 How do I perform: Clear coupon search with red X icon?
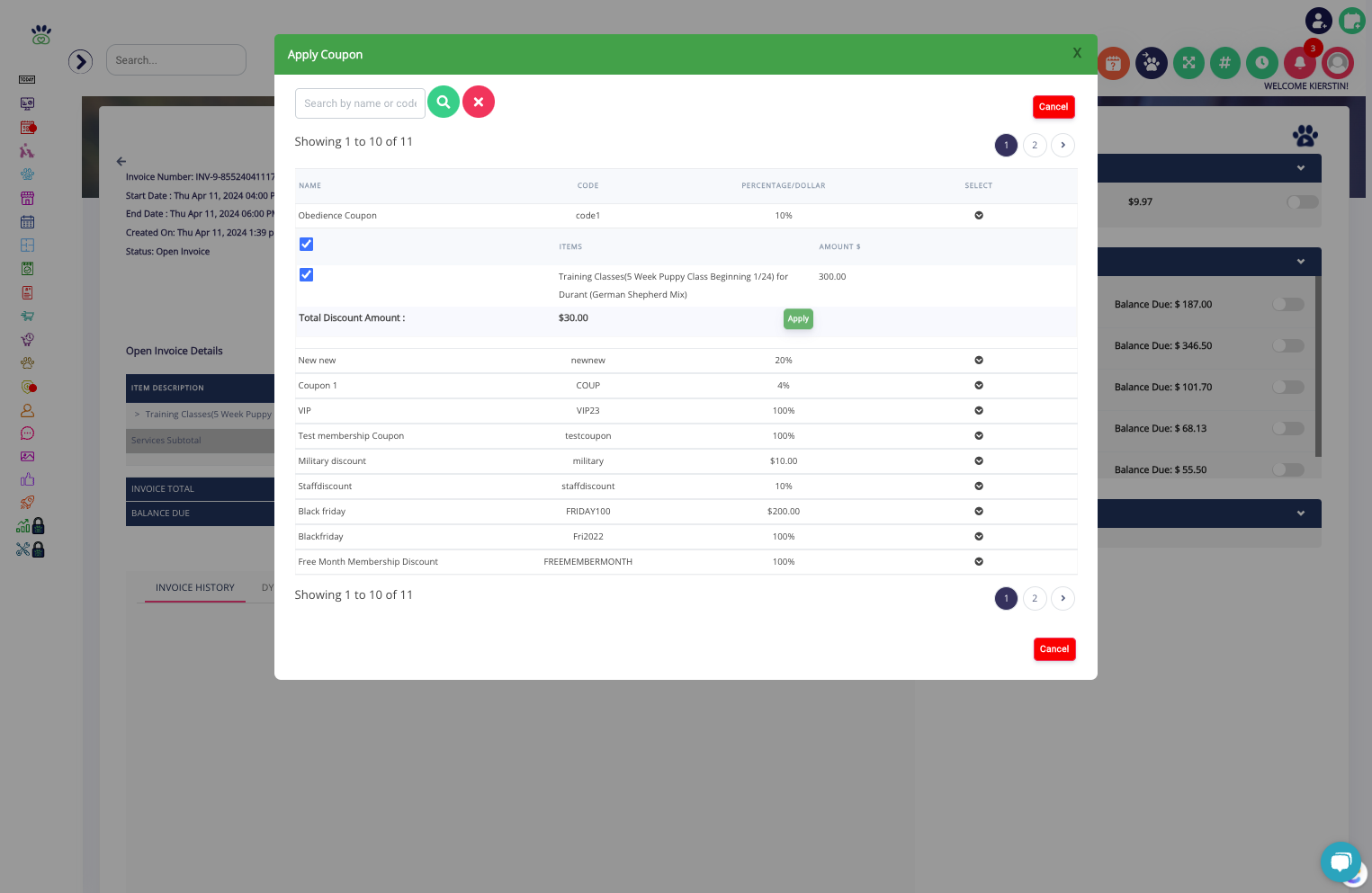pyautogui.click(x=479, y=102)
